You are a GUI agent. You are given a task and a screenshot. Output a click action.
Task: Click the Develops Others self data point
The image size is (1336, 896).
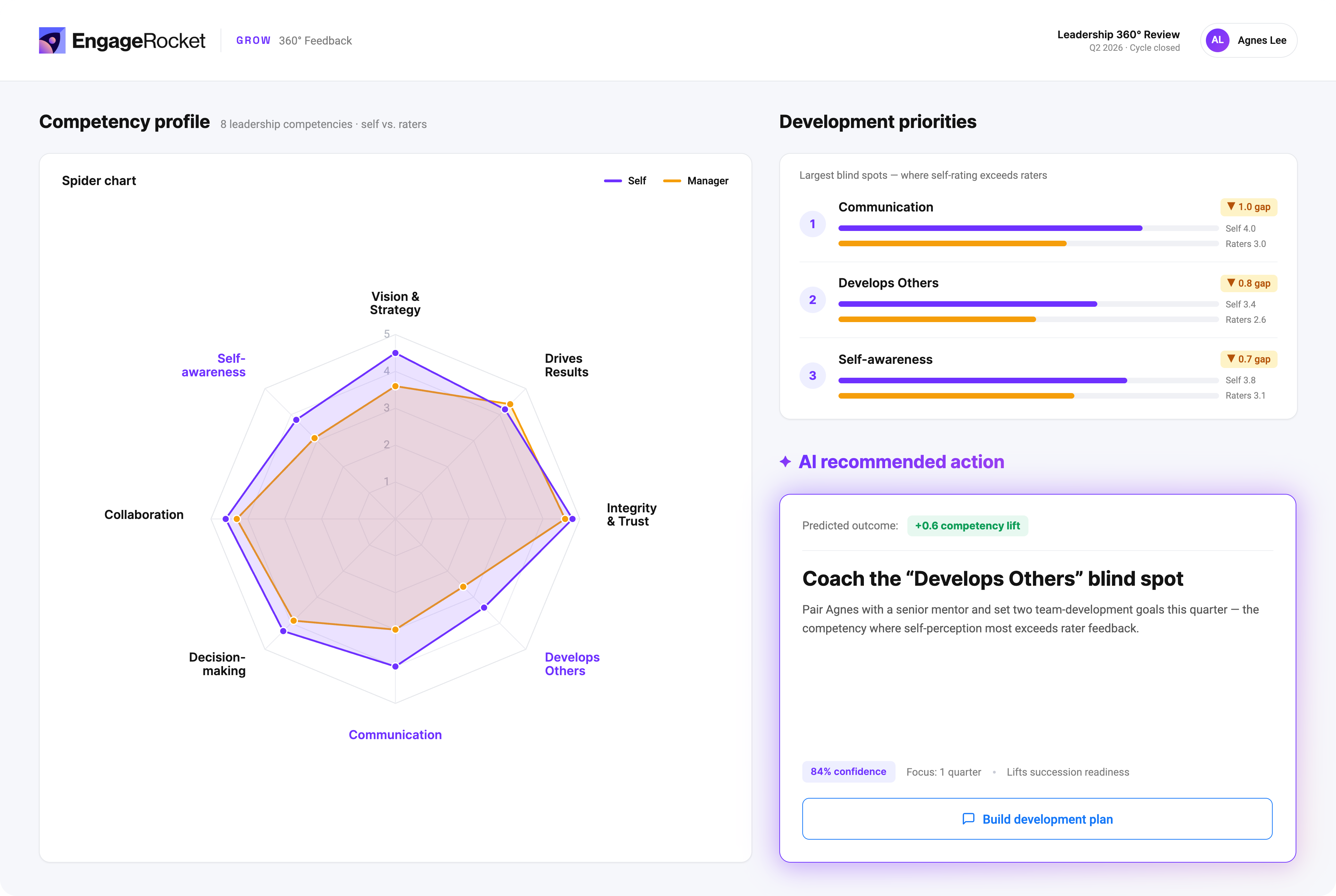coord(484,607)
